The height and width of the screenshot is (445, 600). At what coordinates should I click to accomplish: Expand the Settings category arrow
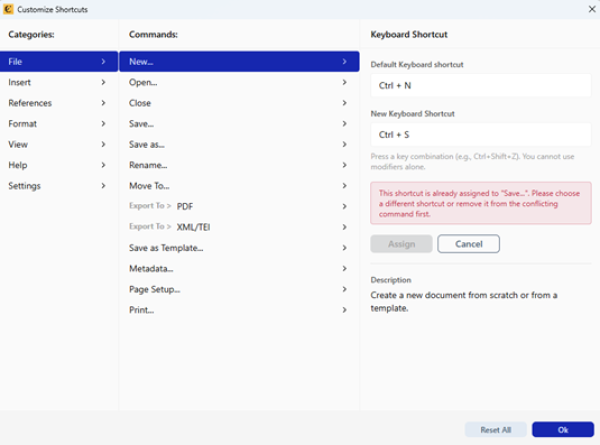click(103, 186)
